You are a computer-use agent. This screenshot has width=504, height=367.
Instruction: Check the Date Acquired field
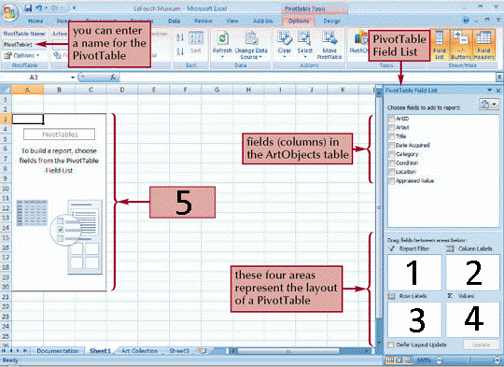click(392, 145)
